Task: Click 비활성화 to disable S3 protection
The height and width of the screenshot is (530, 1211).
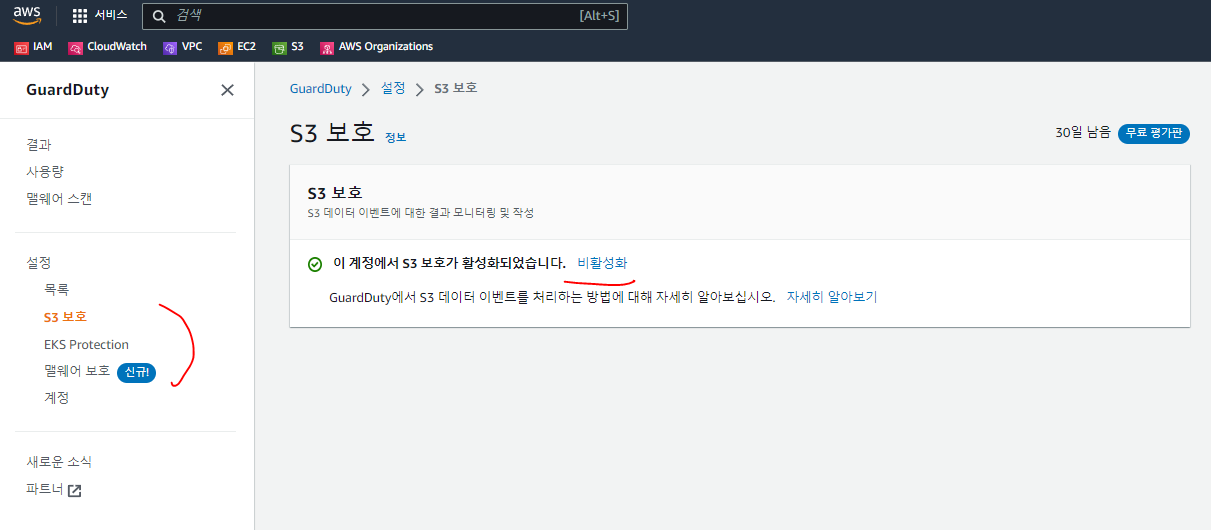Action: click(x=603, y=263)
